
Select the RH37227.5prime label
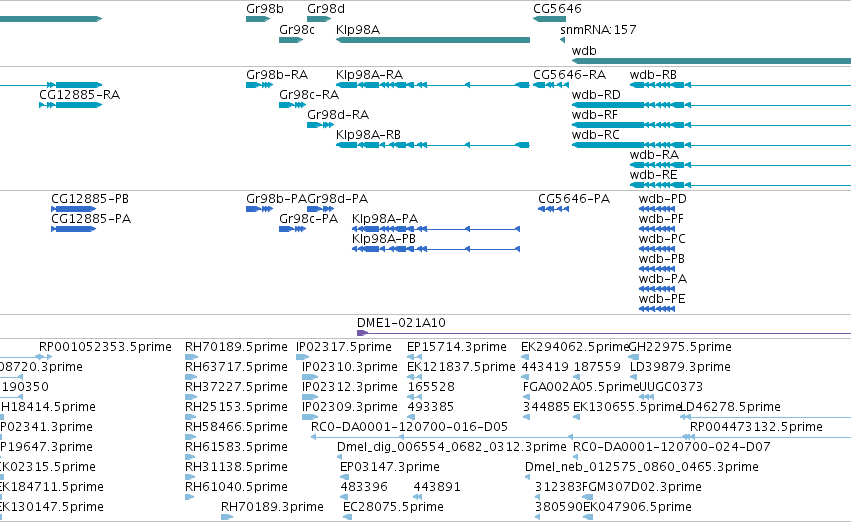236,387
